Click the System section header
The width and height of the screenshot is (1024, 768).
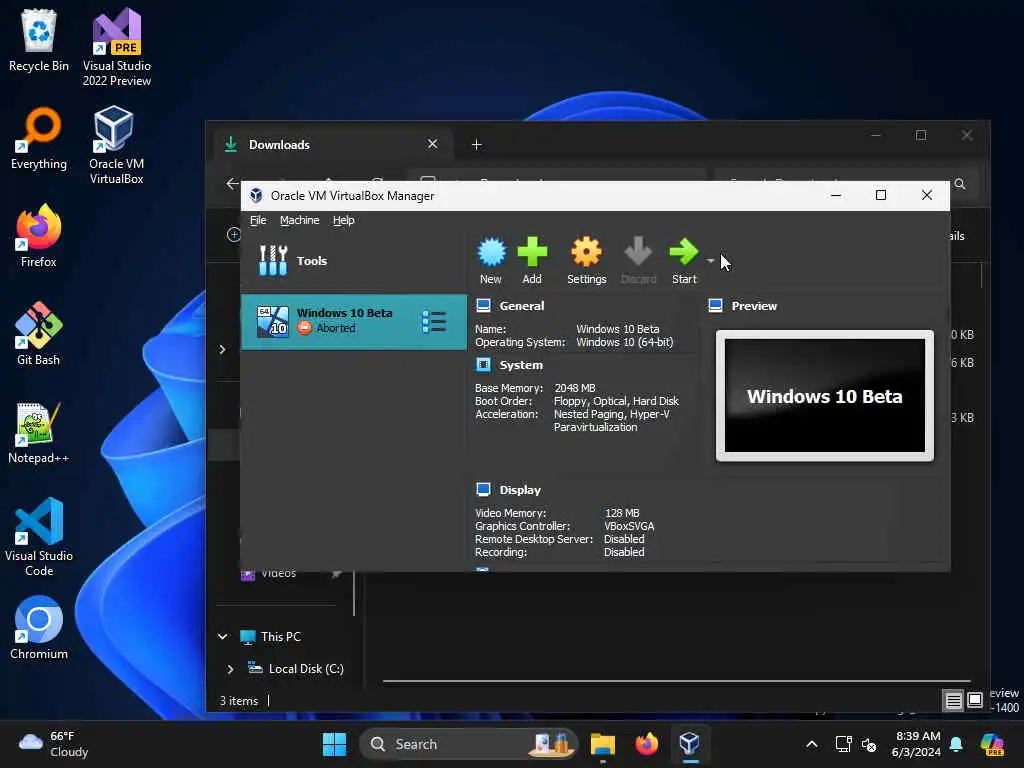pyautogui.click(x=520, y=365)
